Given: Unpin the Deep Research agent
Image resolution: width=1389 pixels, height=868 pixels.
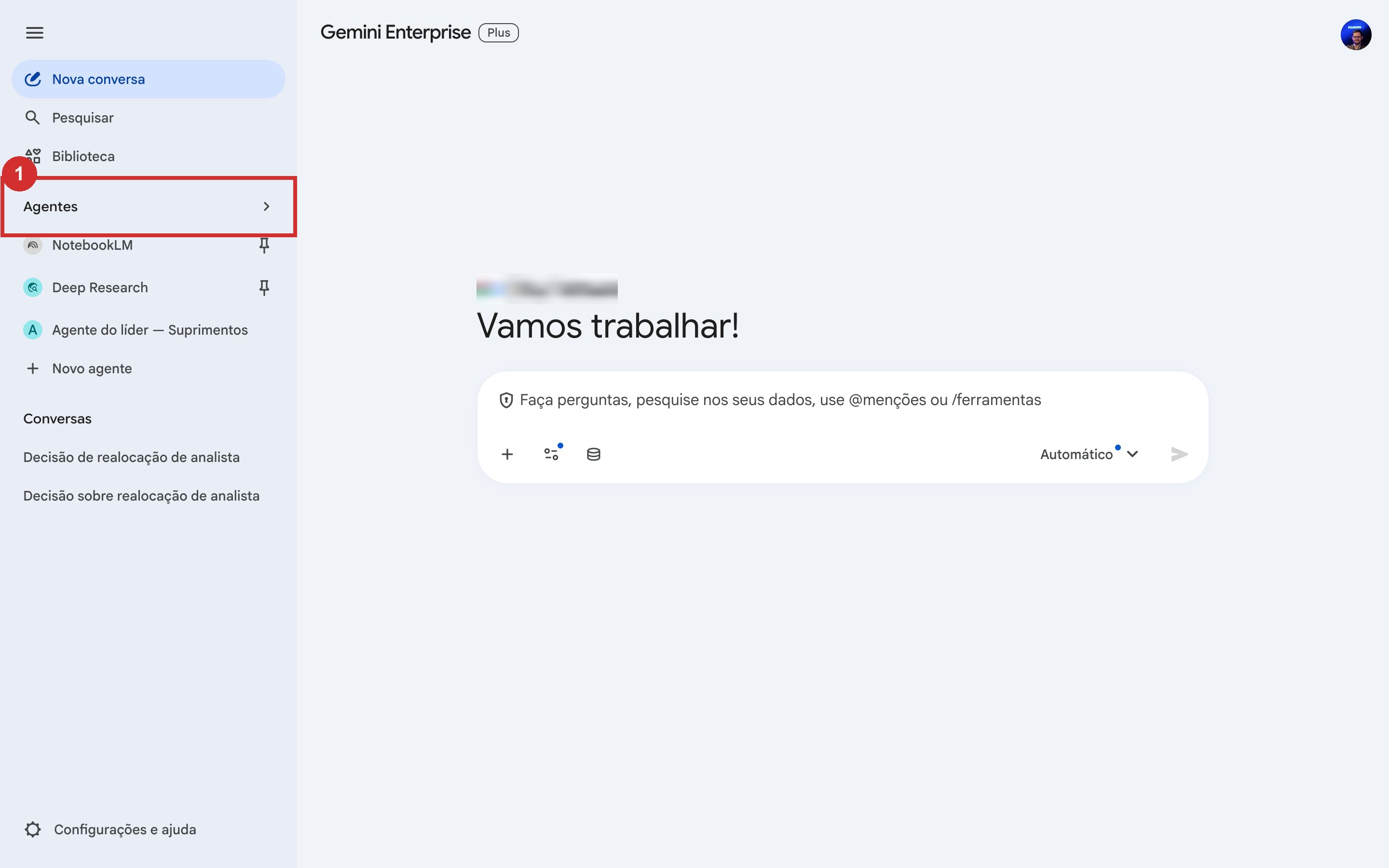Looking at the screenshot, I should click(x=264, y=287).
